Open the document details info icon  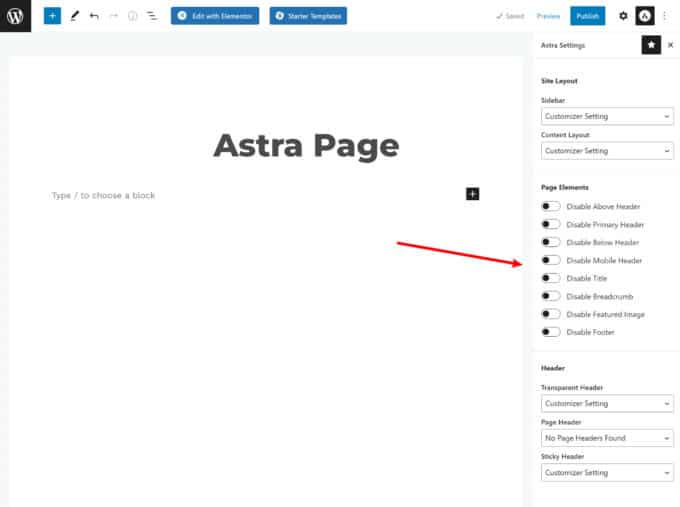[x=133, y=16]
